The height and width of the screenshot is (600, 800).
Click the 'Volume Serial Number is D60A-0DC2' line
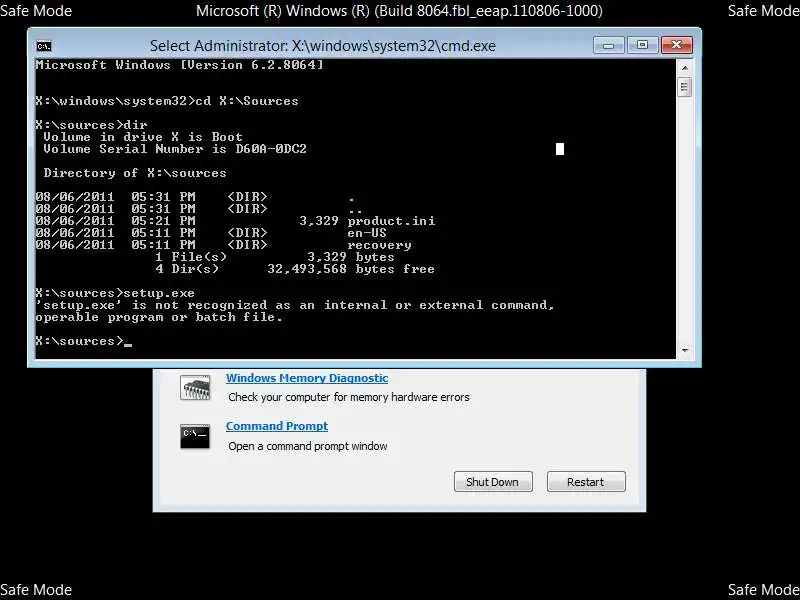tap(174, 149)
